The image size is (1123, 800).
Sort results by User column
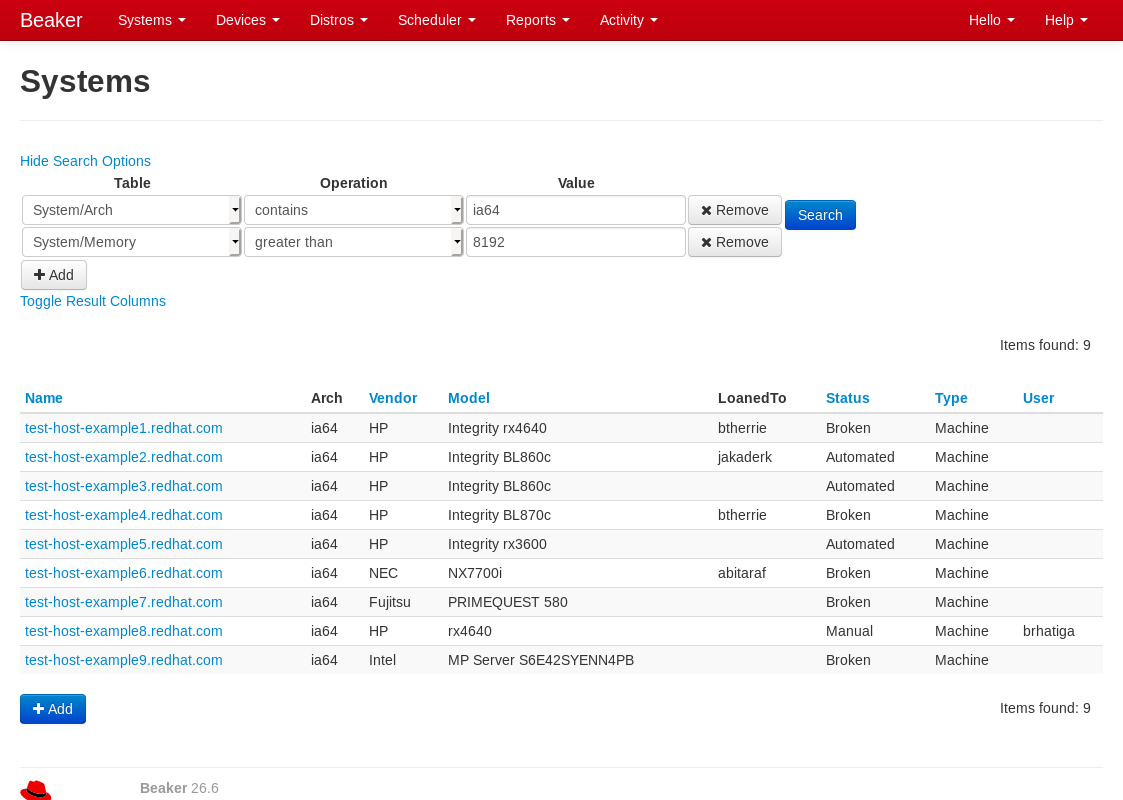(x=1038, y=398)
